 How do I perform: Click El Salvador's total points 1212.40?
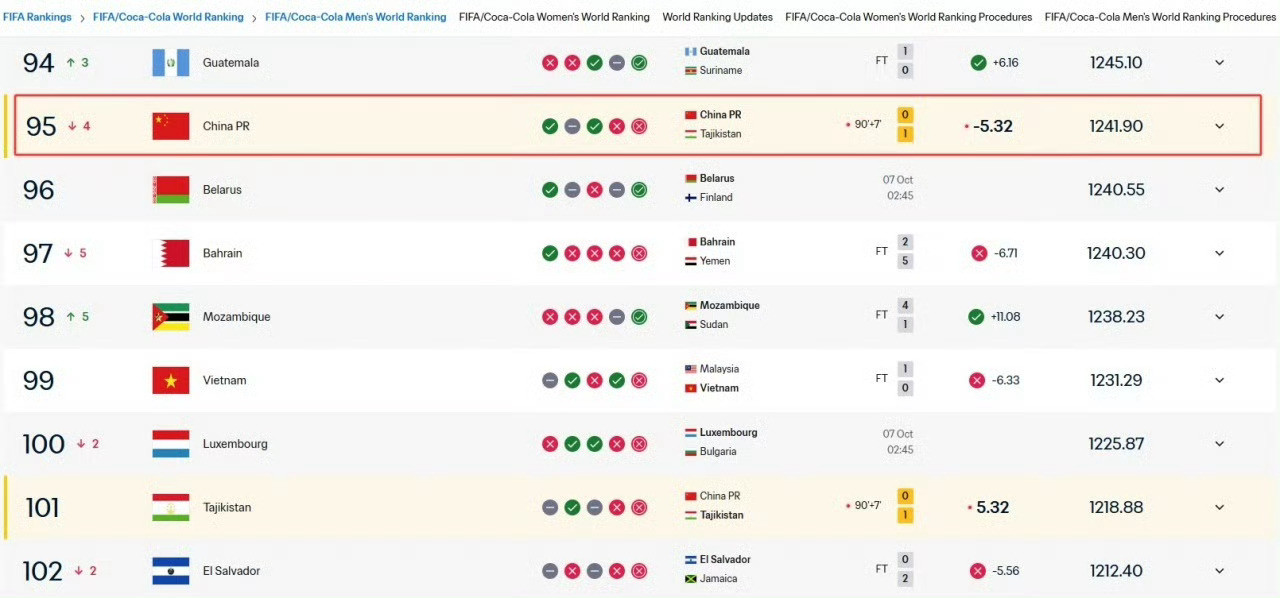pos(1116,571)
